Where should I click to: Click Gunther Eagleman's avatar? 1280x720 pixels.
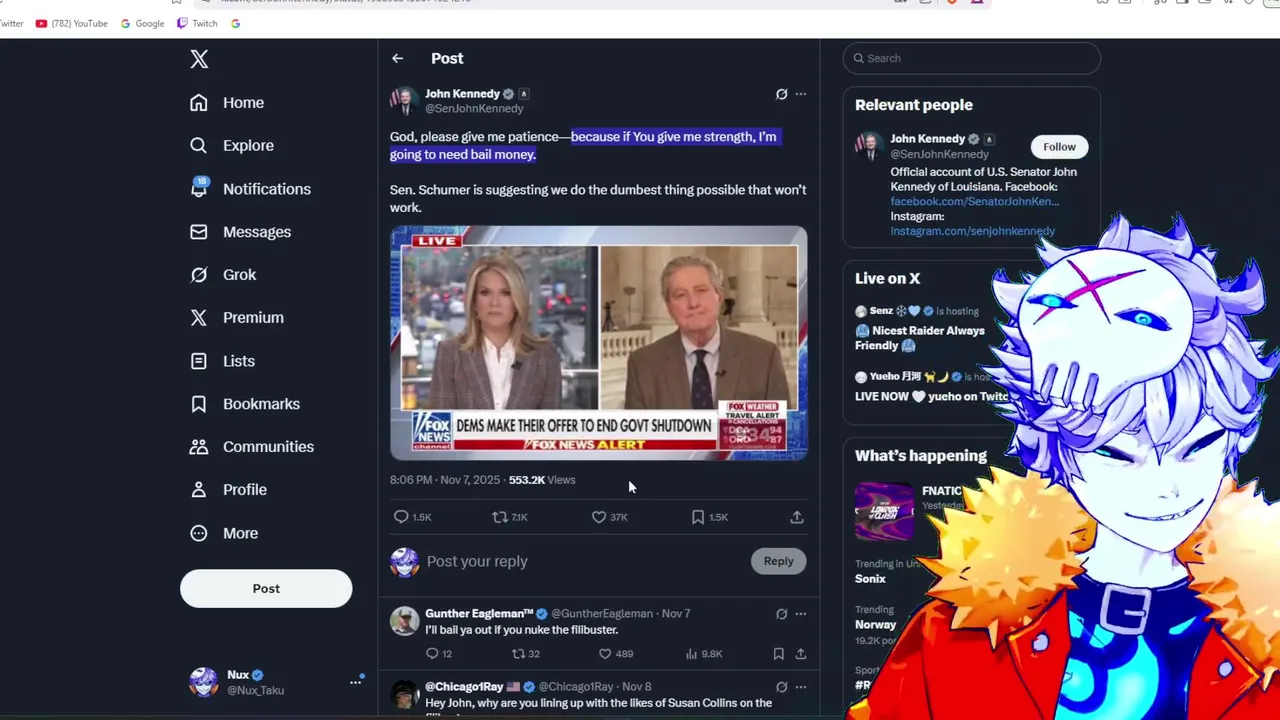[404, 621]
